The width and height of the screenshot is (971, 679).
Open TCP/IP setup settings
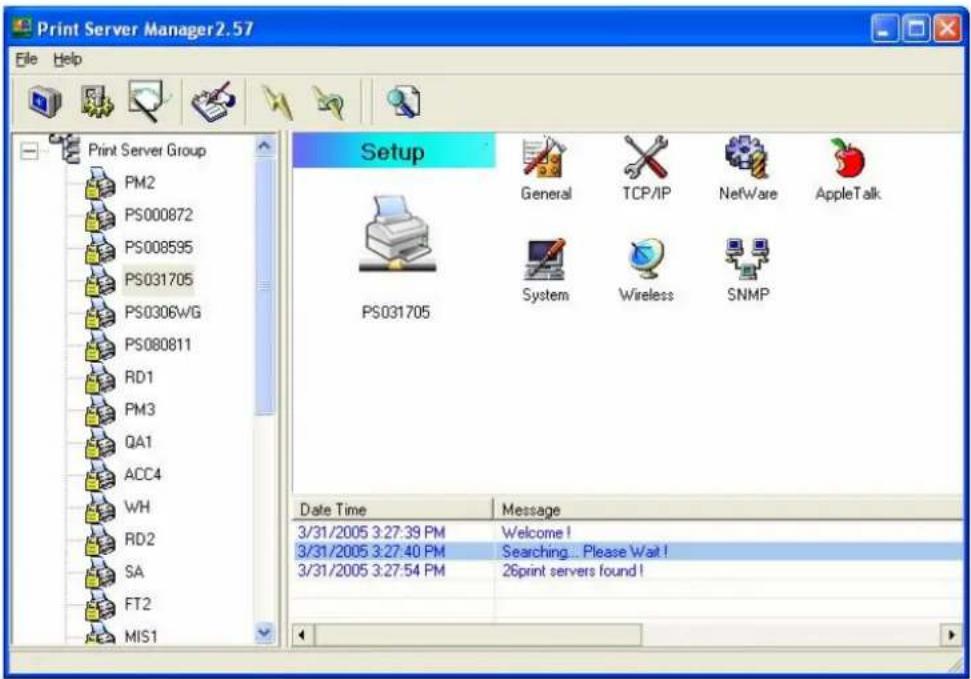click(x=646, y=169)
